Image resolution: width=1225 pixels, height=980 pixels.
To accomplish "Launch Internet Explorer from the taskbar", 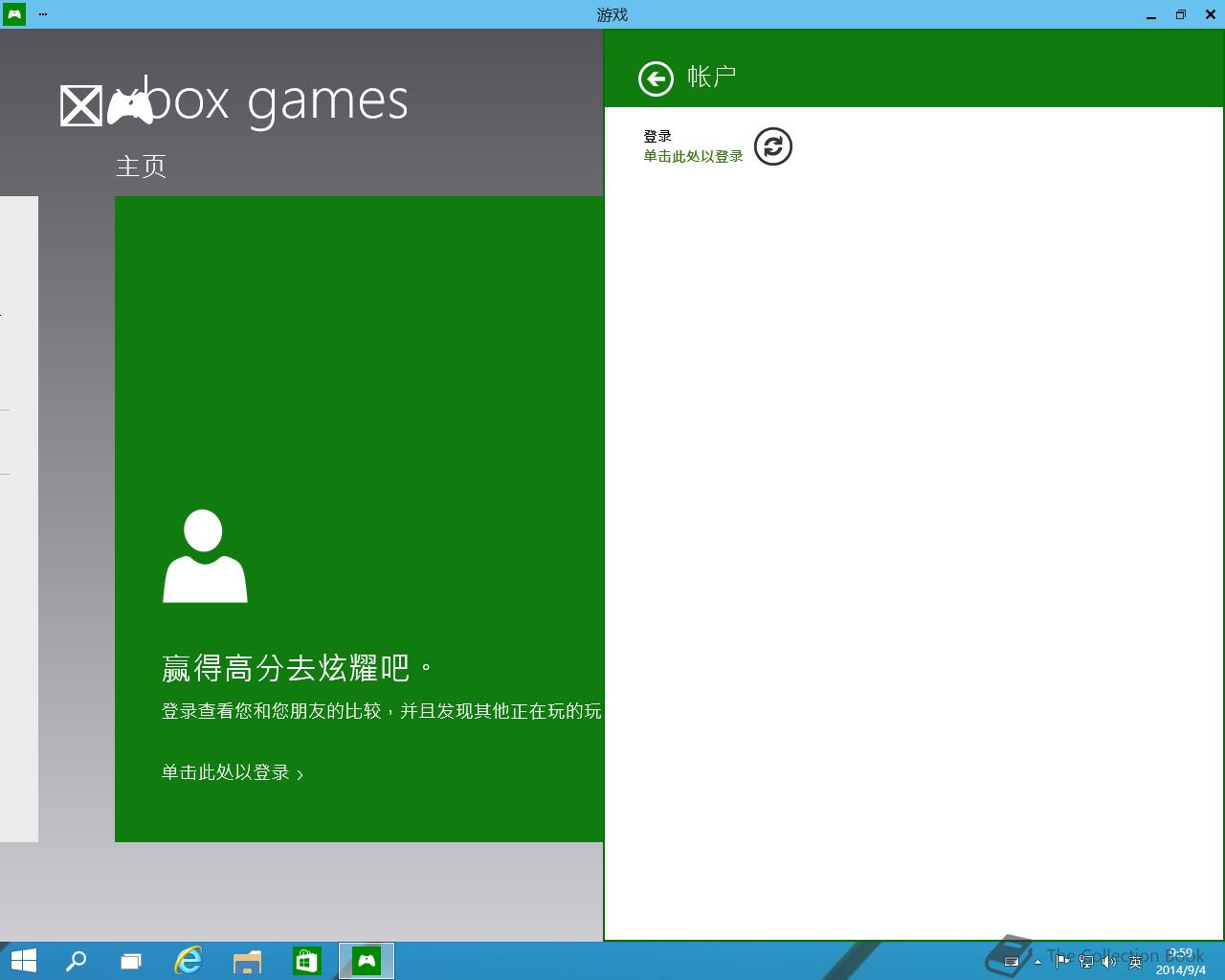I will point(189,961).
